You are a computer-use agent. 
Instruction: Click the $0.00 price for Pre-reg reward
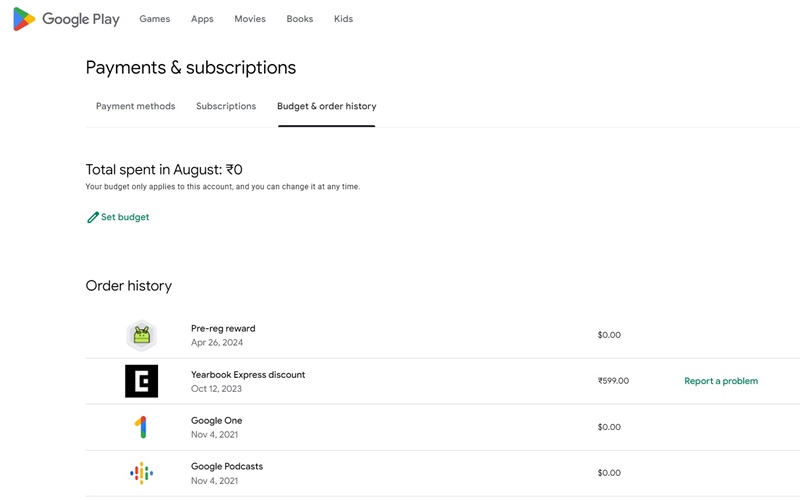click(609, 335)
